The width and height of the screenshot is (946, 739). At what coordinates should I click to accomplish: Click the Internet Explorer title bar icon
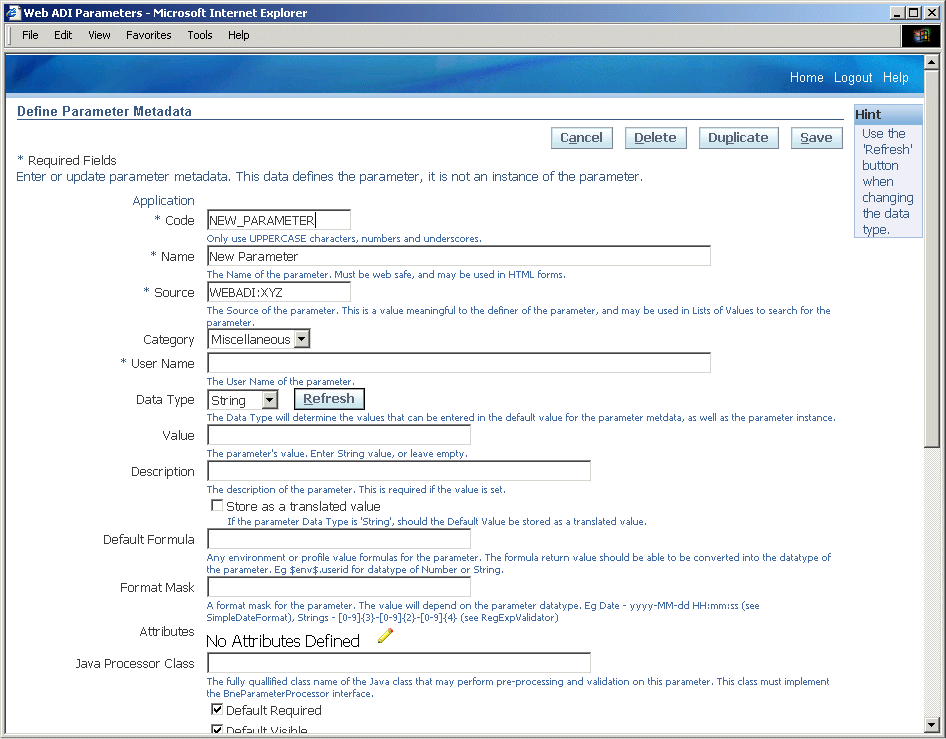click(13, 13)
